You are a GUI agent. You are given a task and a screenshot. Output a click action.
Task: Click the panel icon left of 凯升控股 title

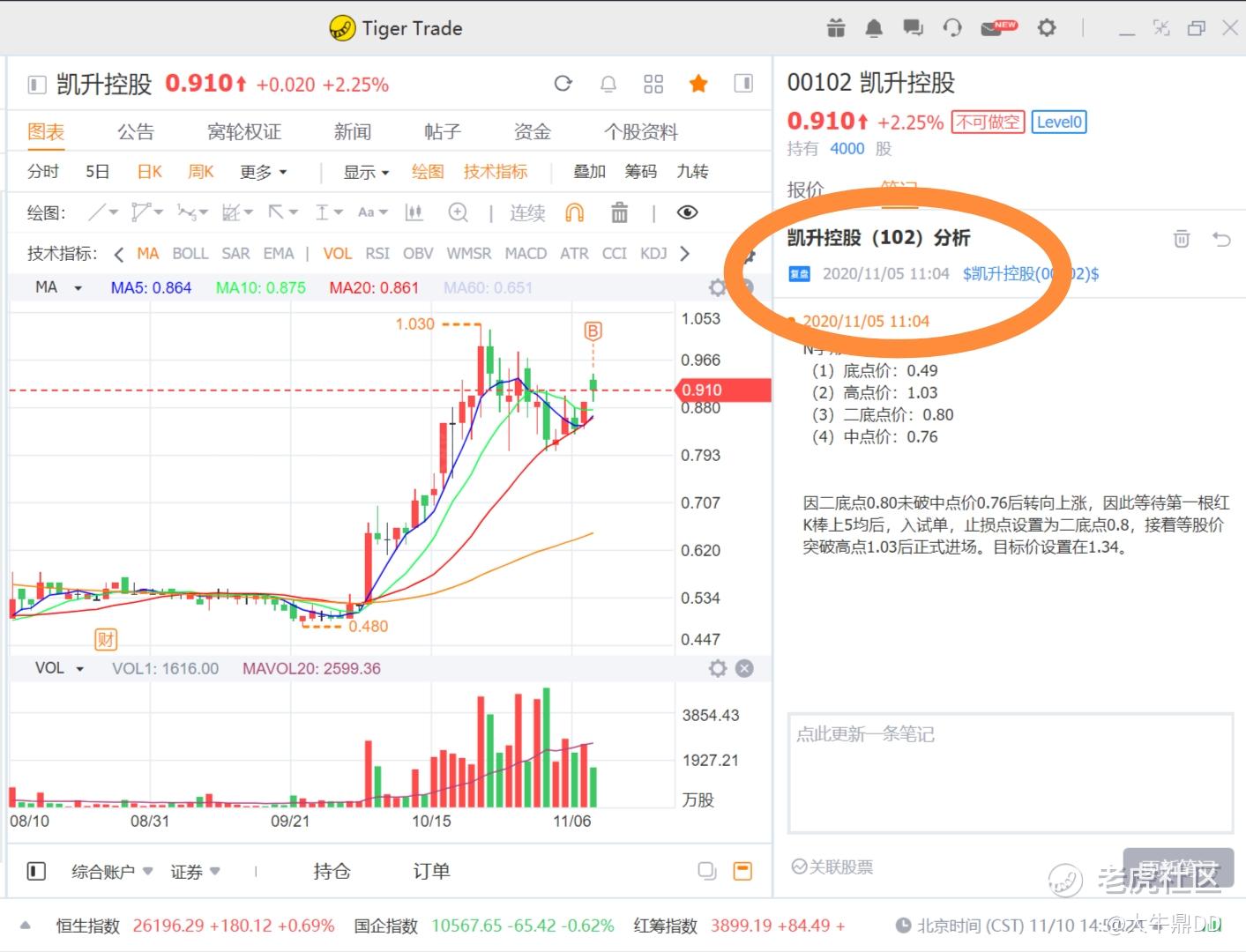pyautogui.click(x=37, y=85)
